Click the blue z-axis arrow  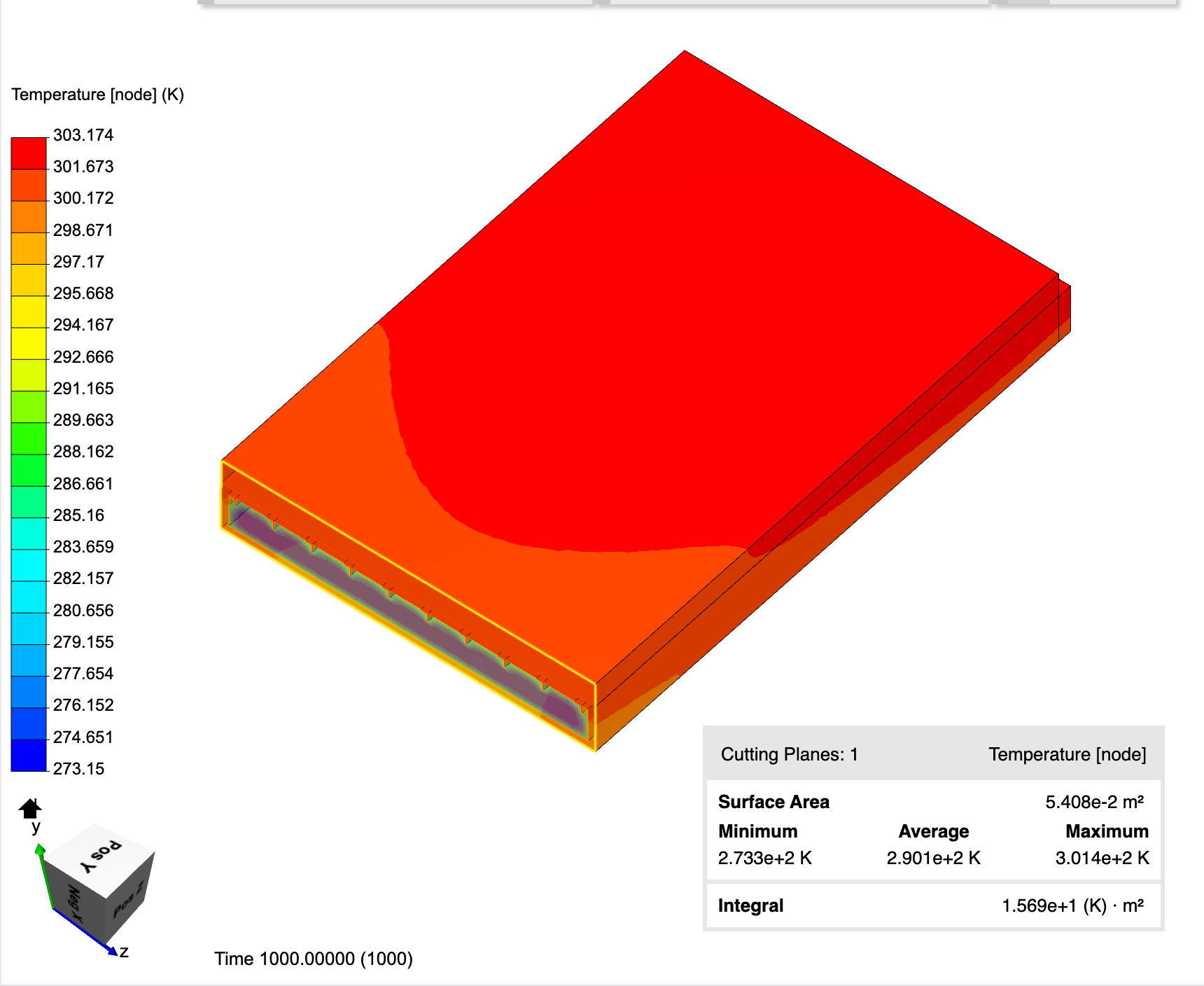[x=114, y=950]
